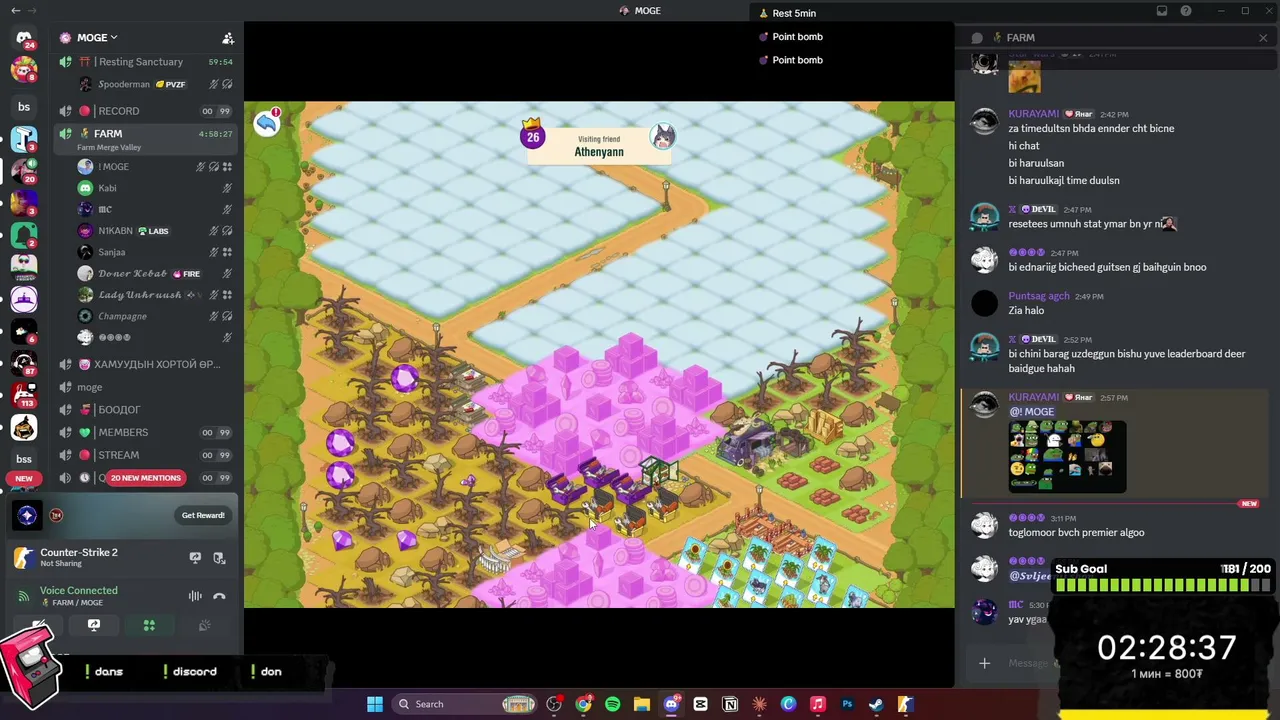The width and height of the screenshot is (1280, 720).
Task: Join the ХАМУУДЫН ХОРТОЙ voice channel
Action: coord(148,364)
